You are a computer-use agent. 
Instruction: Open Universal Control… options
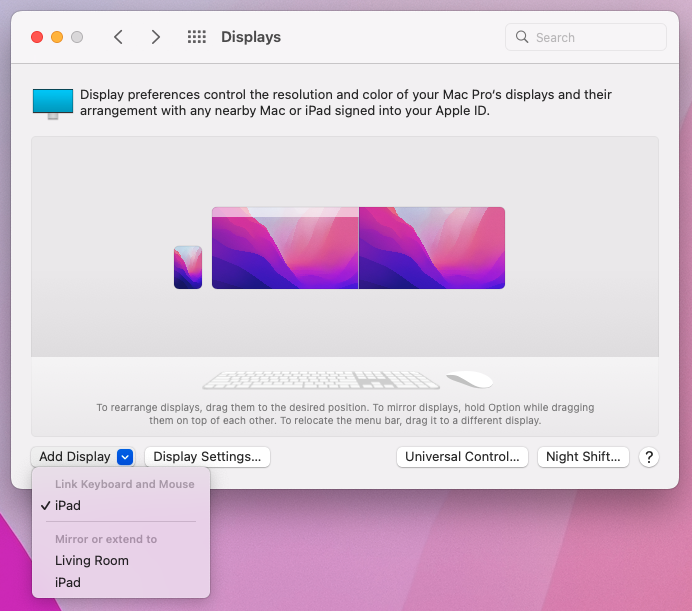coord(462,457)
